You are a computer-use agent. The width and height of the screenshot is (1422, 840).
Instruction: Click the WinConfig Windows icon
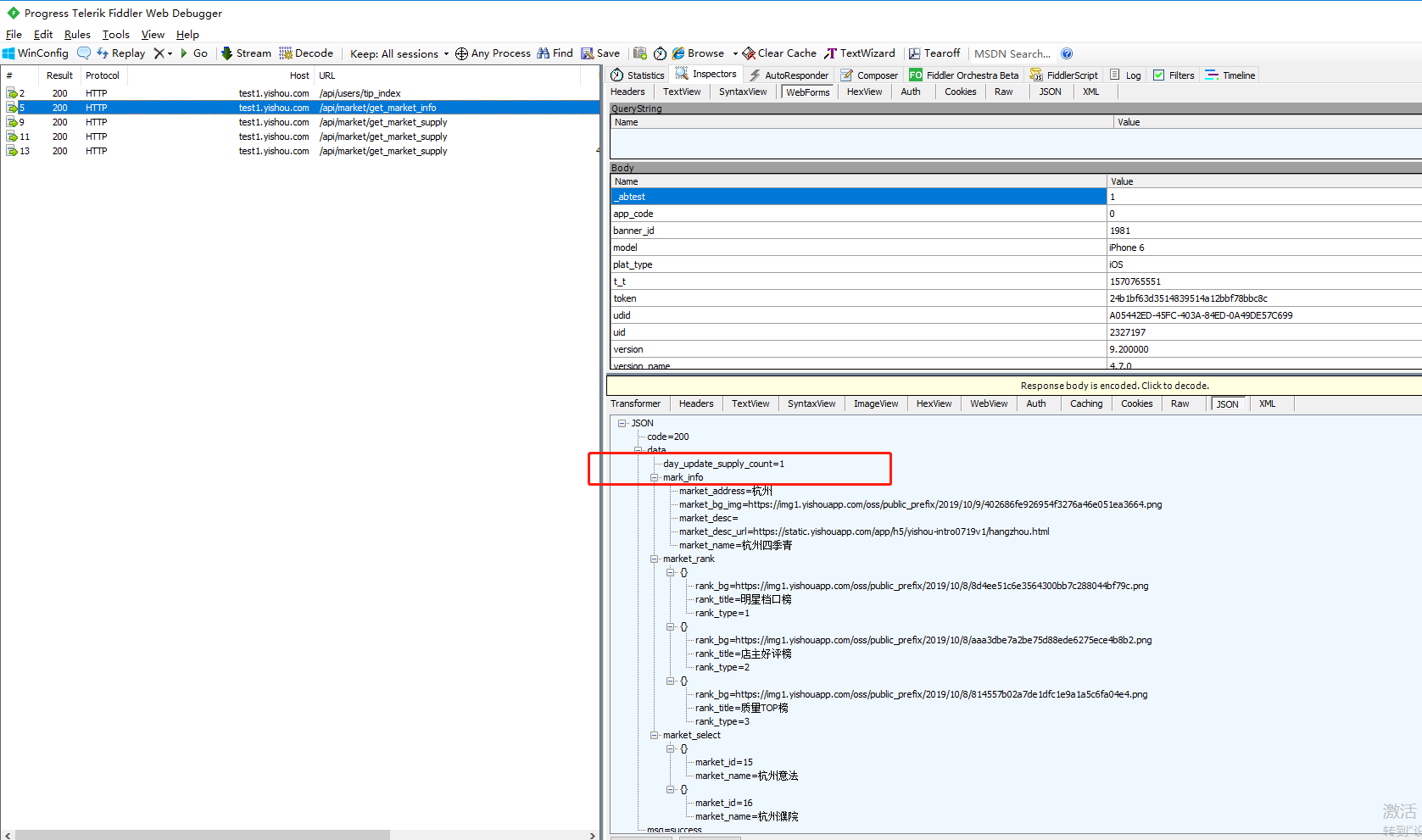coord(8,53)
